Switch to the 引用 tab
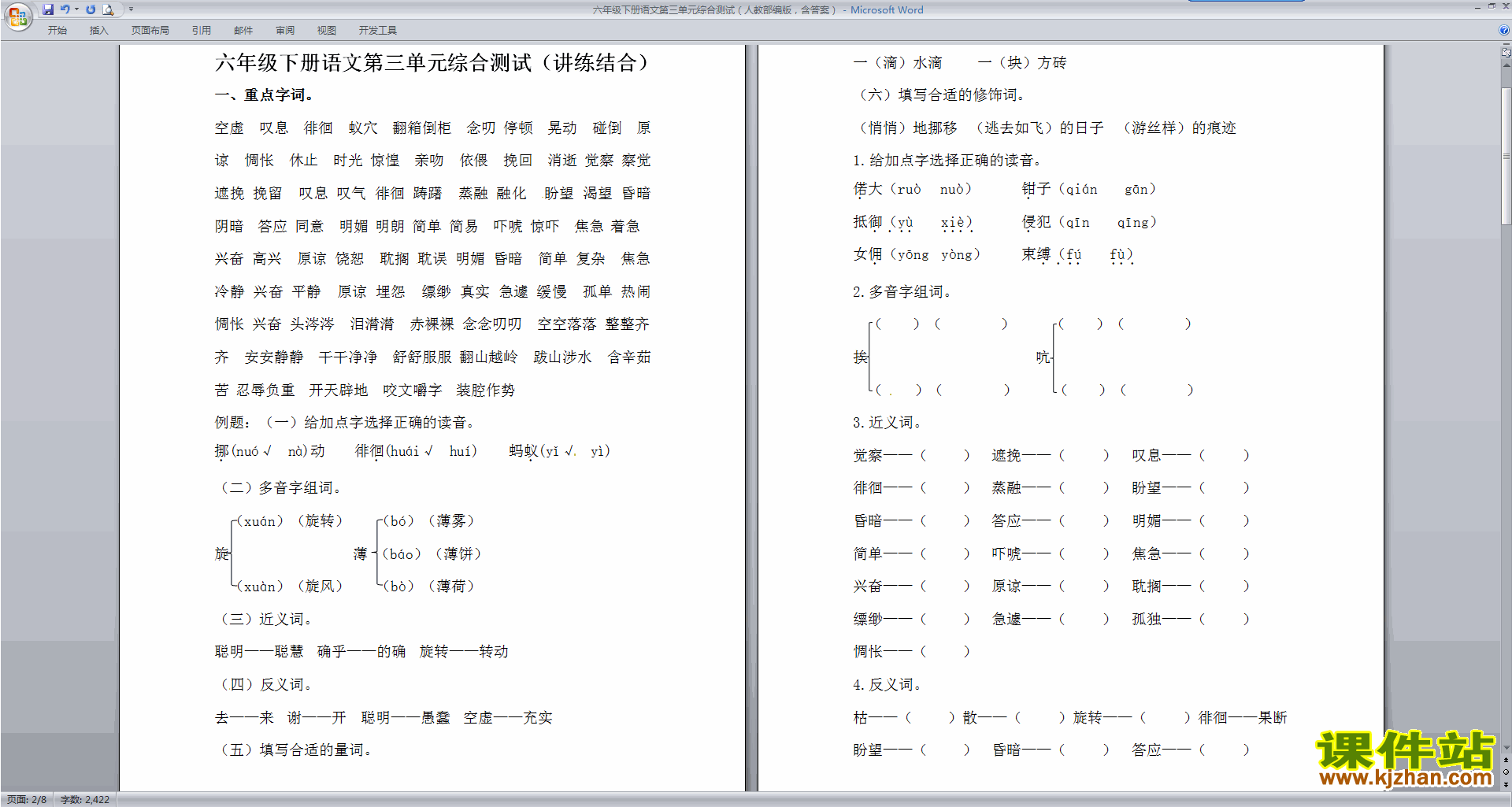The height and width of the screenshot is (807, 1512). [x=201, y=31]
